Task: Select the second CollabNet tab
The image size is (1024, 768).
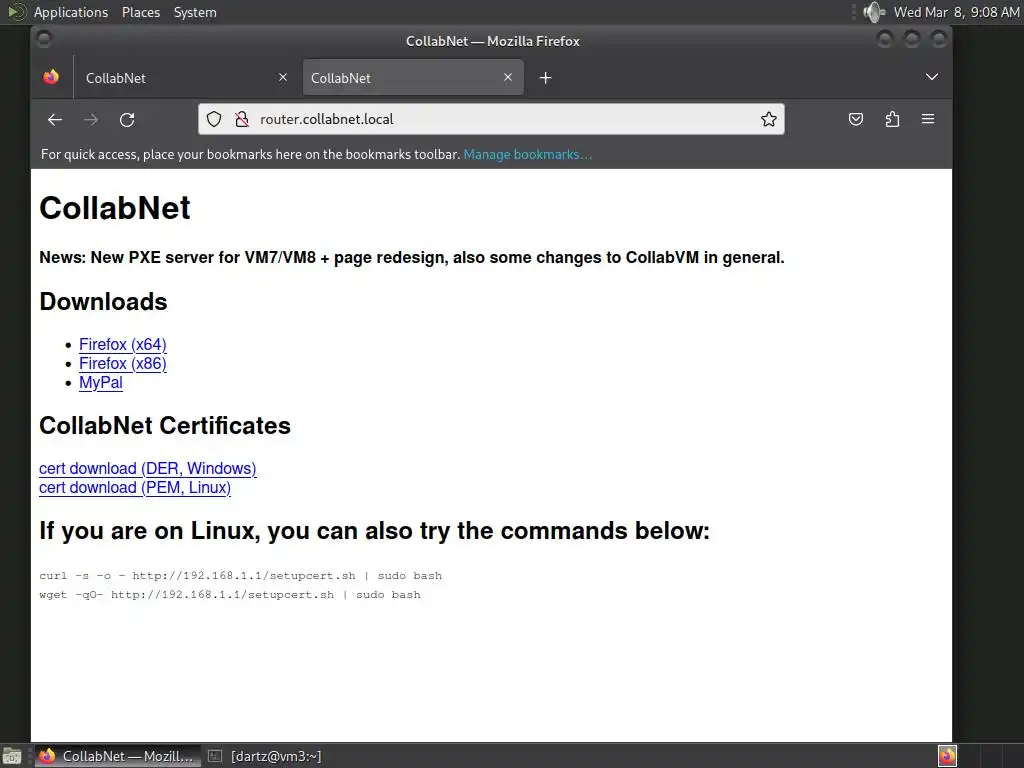Action: [413, 78]
